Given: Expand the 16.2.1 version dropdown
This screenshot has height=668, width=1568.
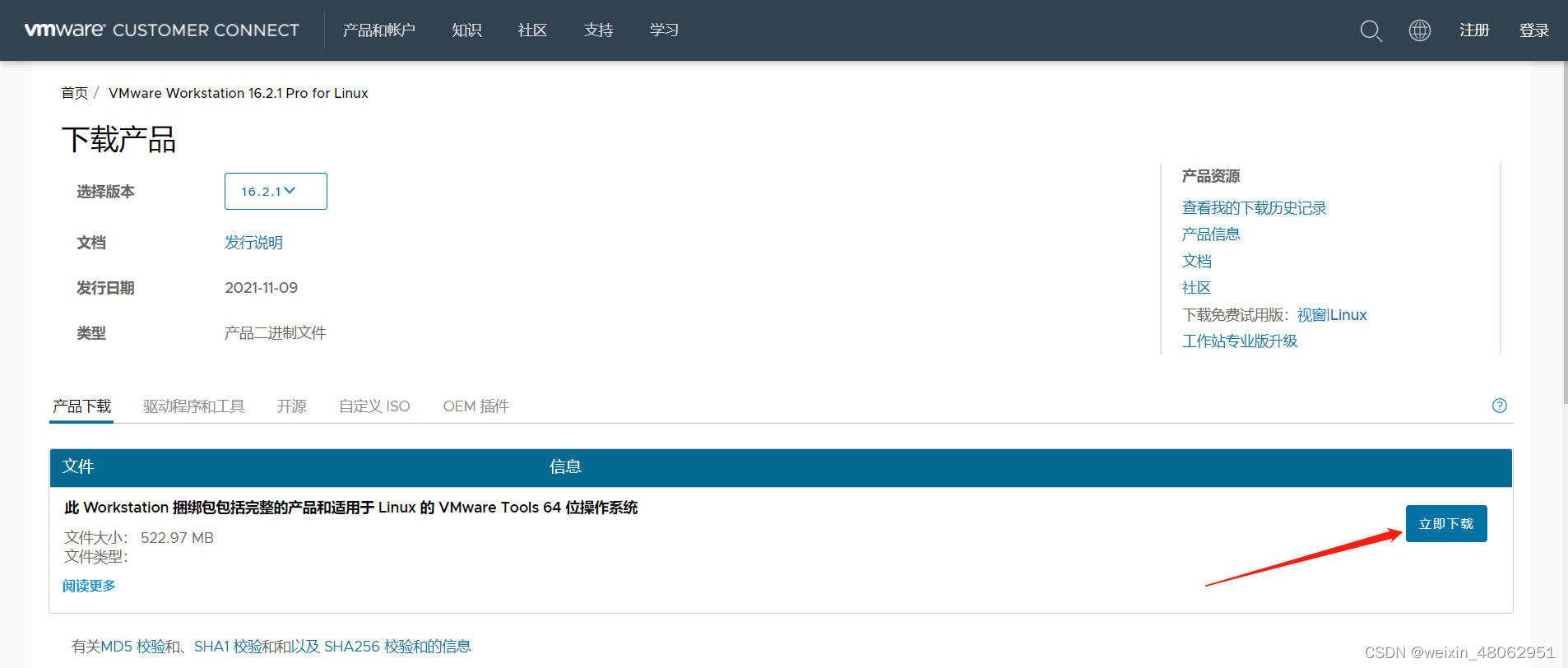Looking at the screenshot, I should click(276, 191).
